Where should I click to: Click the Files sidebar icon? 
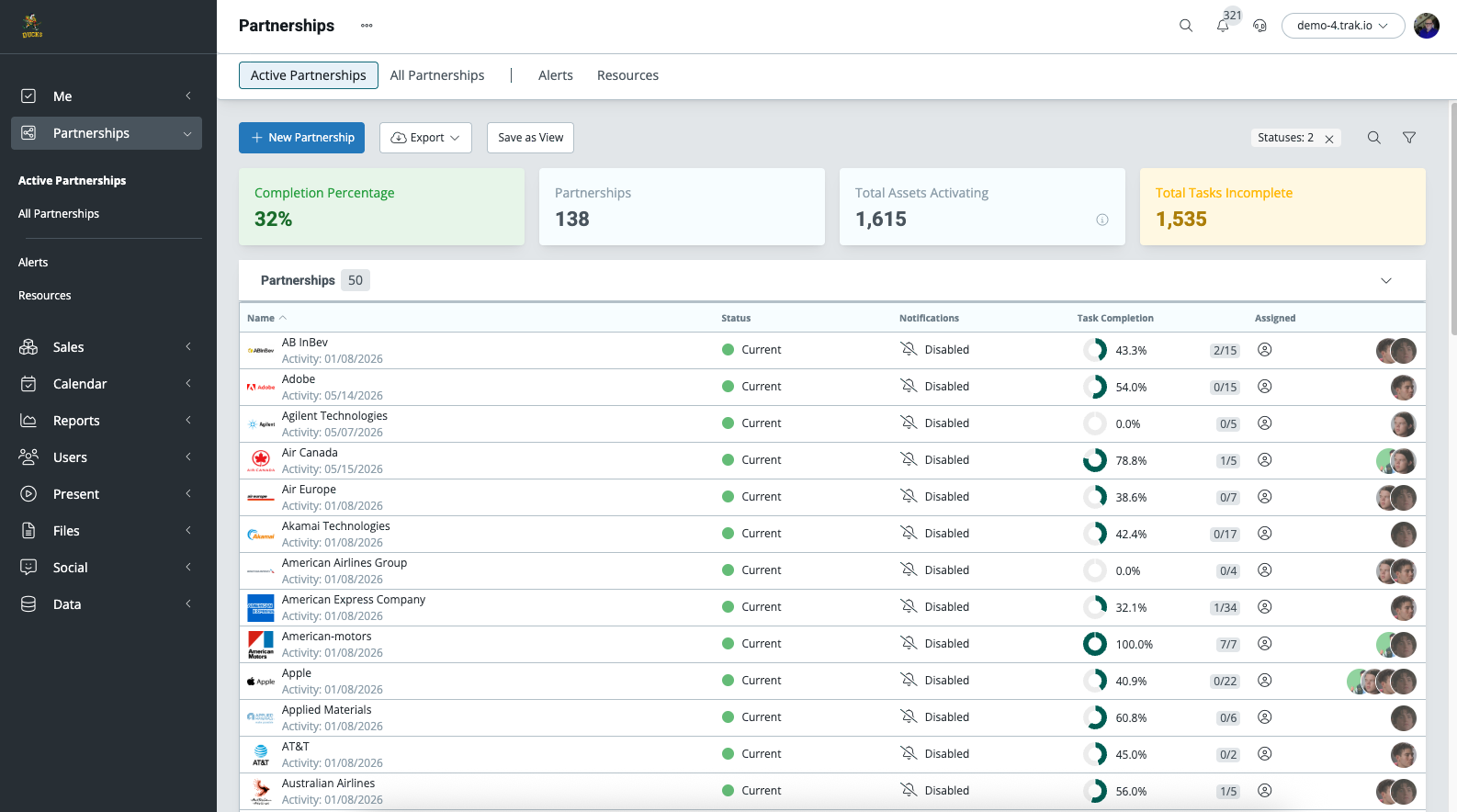coord(28,531)
